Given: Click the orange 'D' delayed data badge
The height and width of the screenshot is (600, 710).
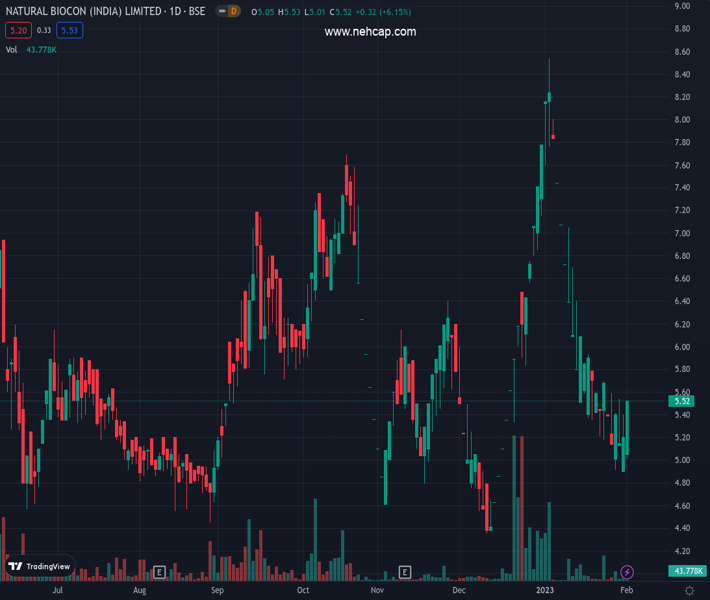Looking at the screenshot, I should point(234,11).
